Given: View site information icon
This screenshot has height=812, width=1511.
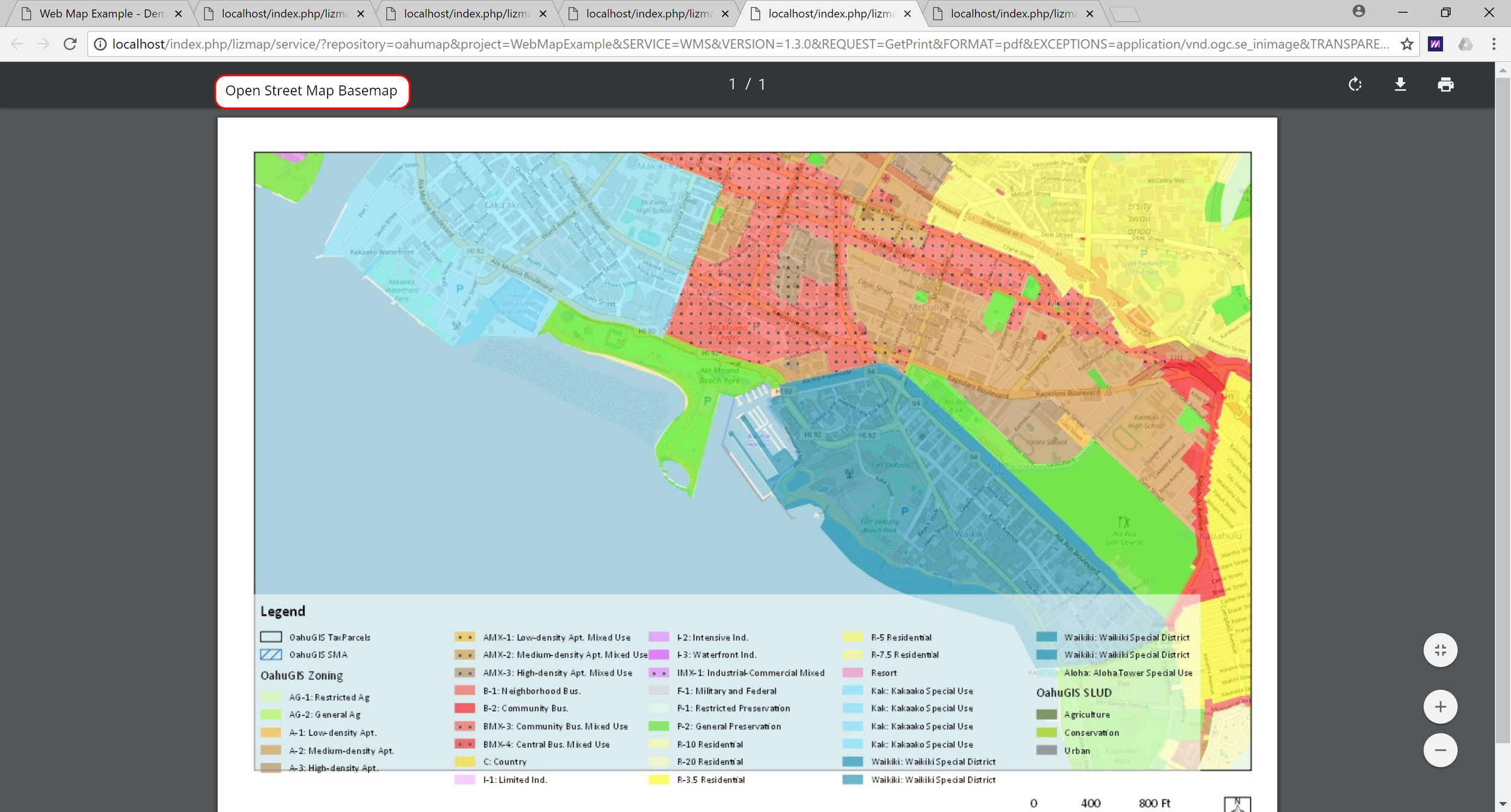Looking at the screenshot, I should pyautogui.click(x=100, y=44).
